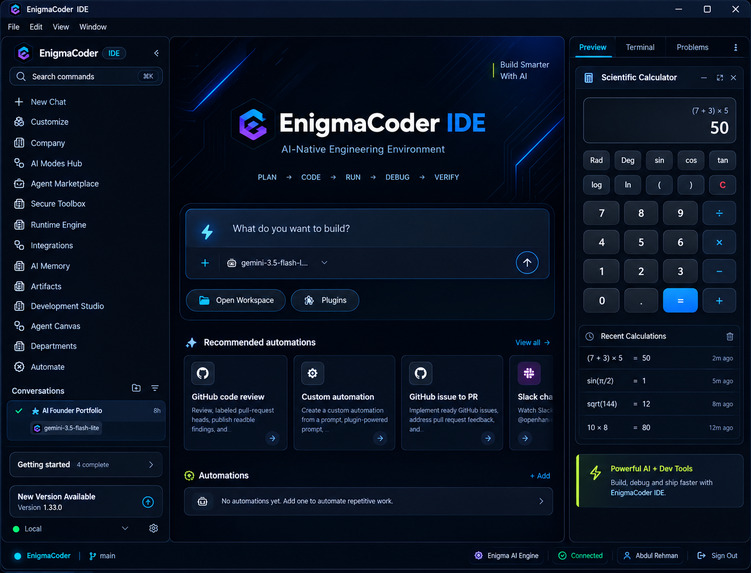Open Custom automation card arrow

pos(380,438)
